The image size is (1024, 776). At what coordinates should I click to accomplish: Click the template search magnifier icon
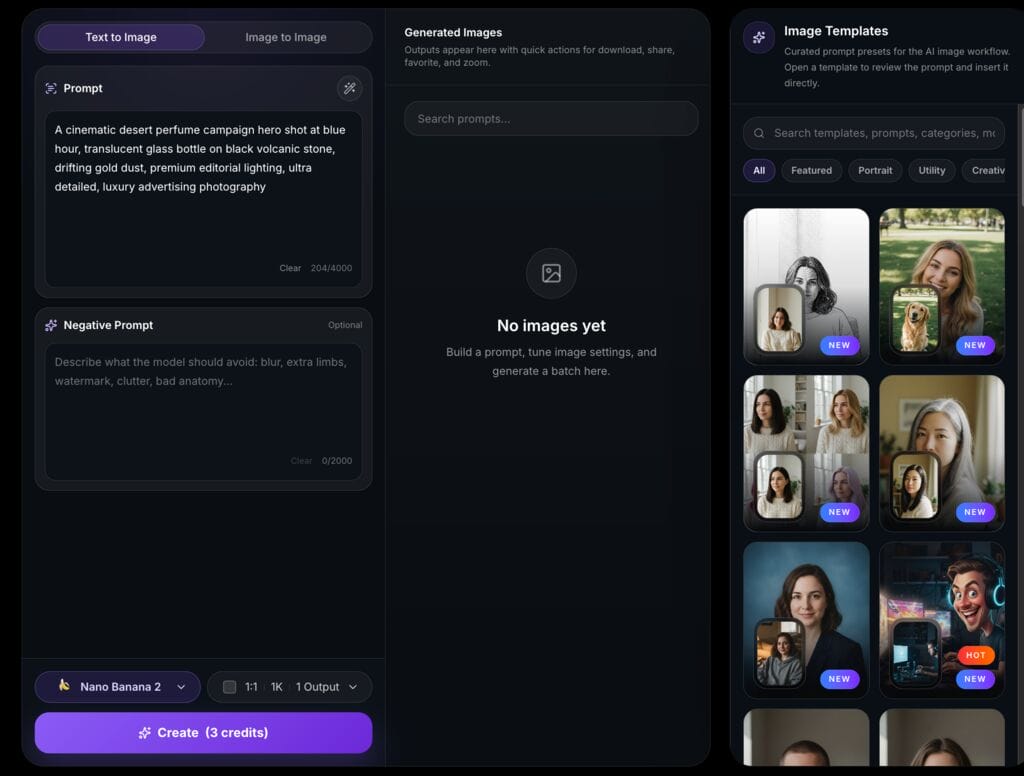point(760,133)
